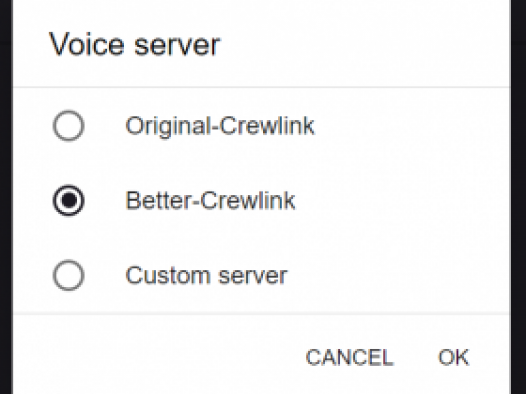Confirm selection with the OK button

coord(454,357)
